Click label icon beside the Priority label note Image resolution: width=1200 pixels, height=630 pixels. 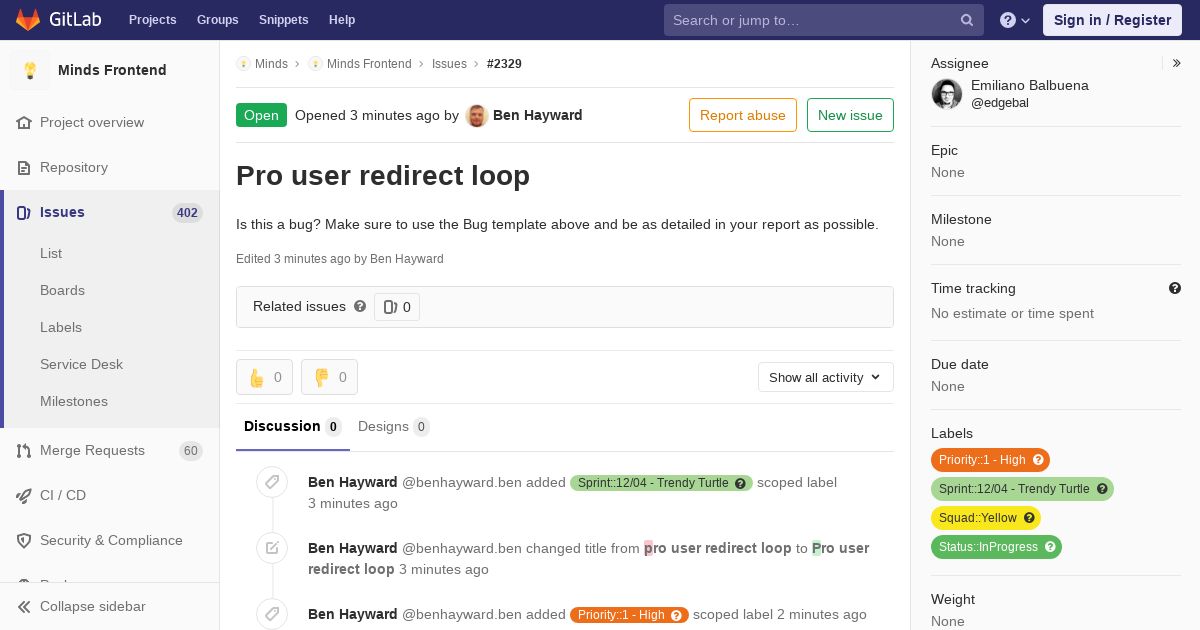click(x=272, y=614)
